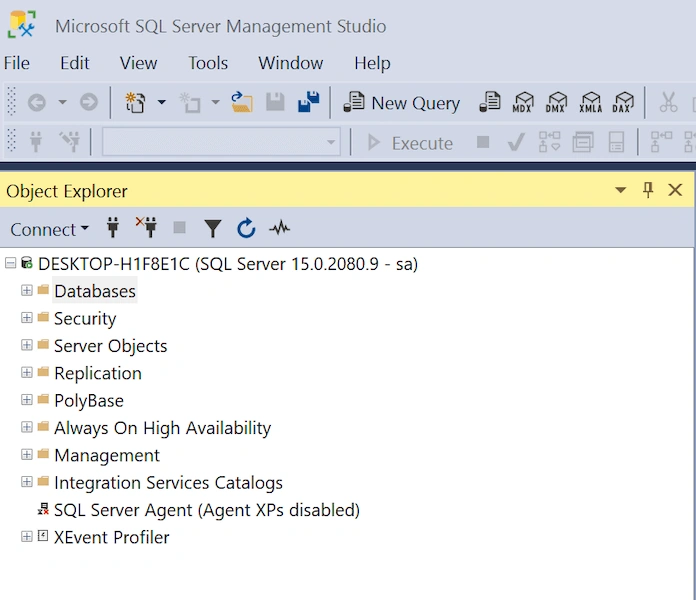The image size is (696, 600).
Task: Click the SSMS application logo icon
Action: tap(21, 25)
